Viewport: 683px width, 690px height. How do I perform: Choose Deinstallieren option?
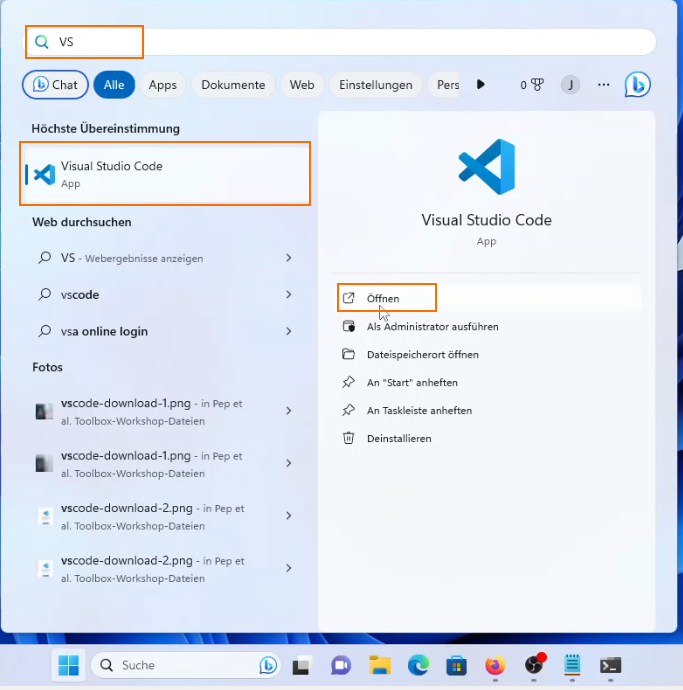pos(487,438)
